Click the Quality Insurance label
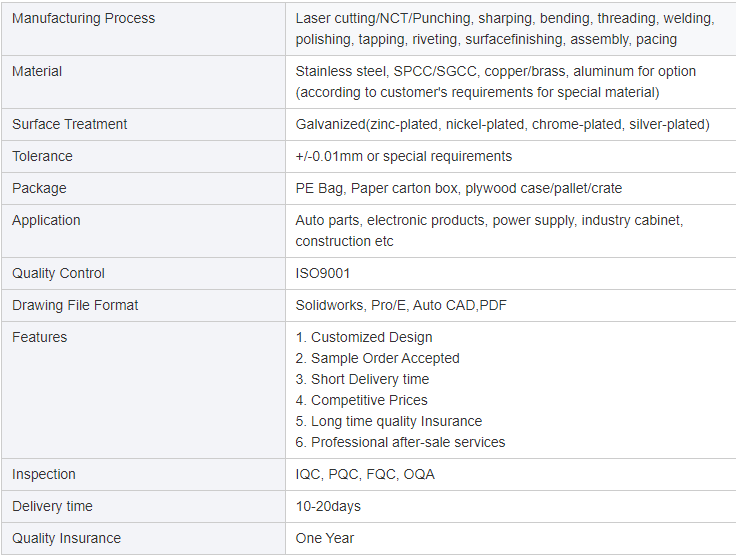This screenshot has width=736, height=556. click(66, 538)
